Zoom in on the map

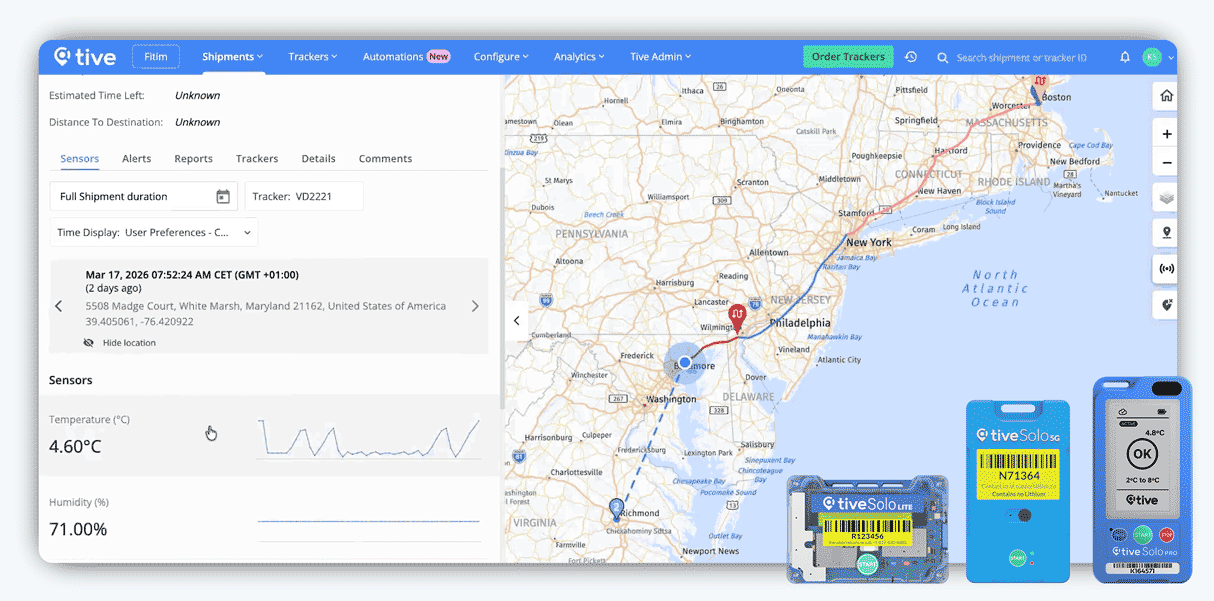[x=1166, y=134]
